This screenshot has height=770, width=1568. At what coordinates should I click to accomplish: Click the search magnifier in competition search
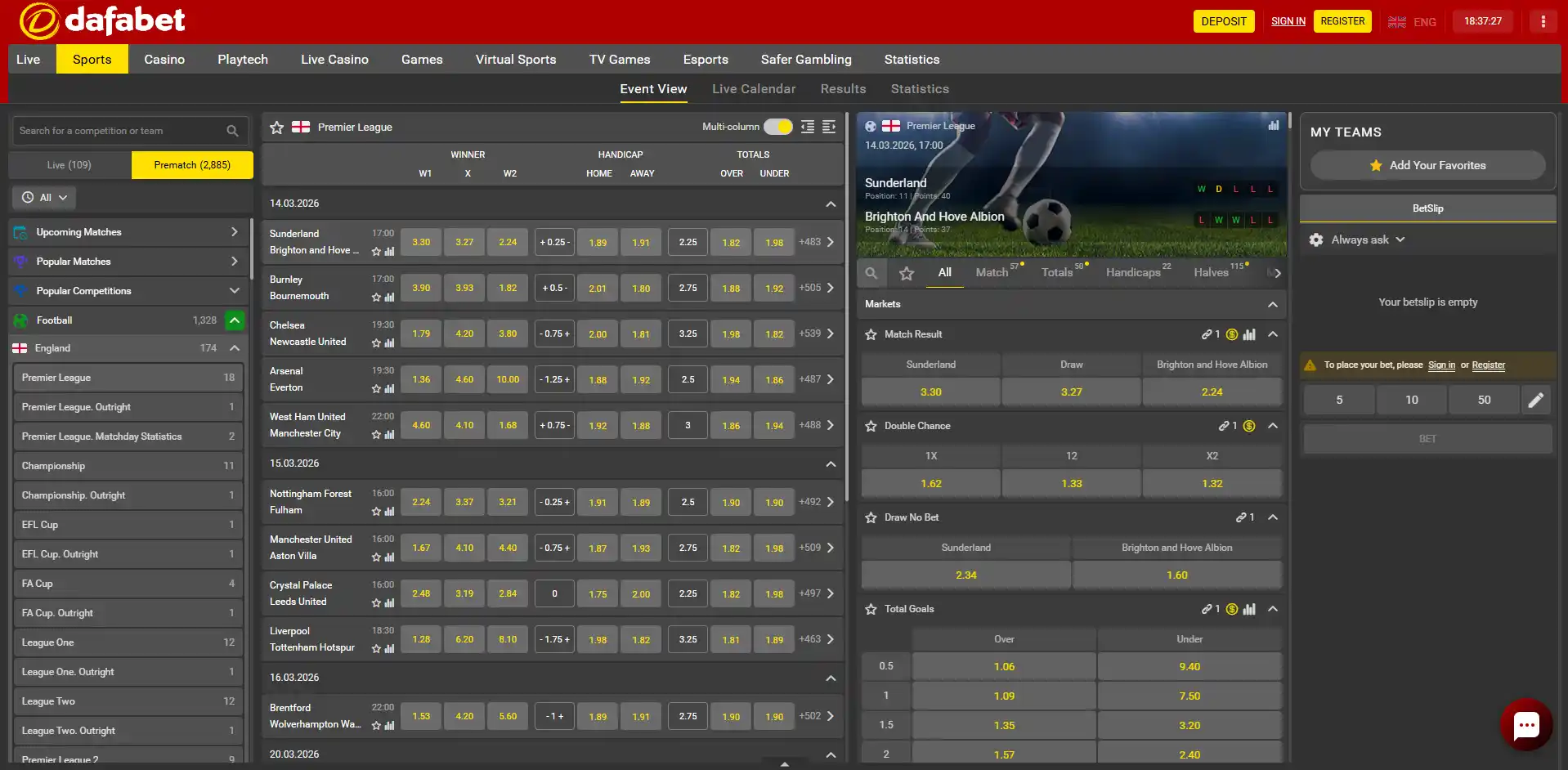pyautogui.click(x=232, y=131)
